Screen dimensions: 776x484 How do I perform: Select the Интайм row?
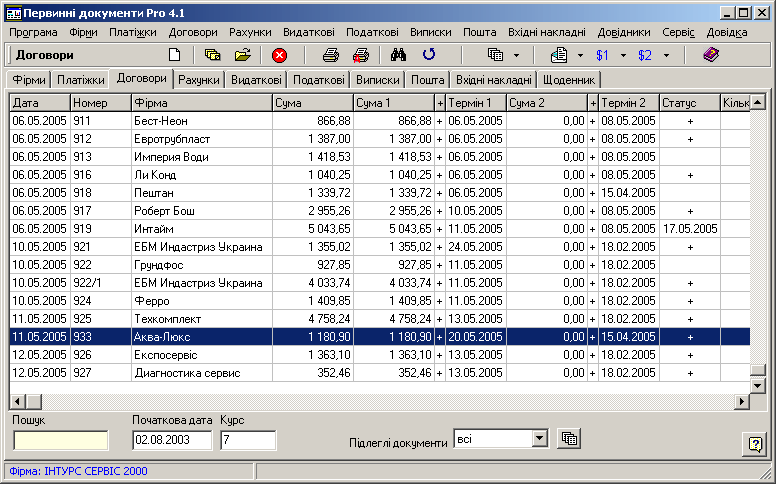pos(380,229)
